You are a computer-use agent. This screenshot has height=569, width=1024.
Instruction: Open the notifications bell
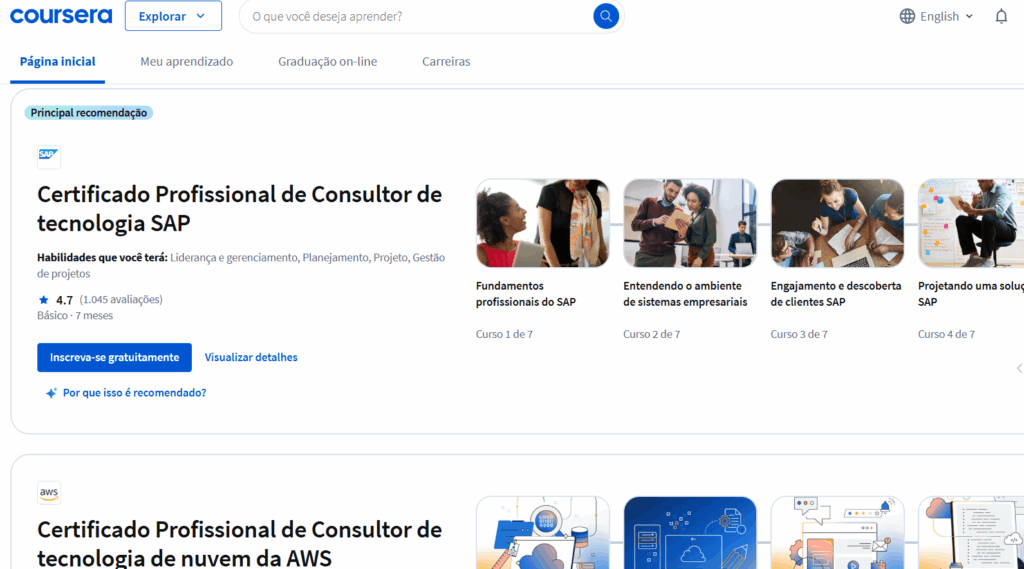pos(1001,16)
